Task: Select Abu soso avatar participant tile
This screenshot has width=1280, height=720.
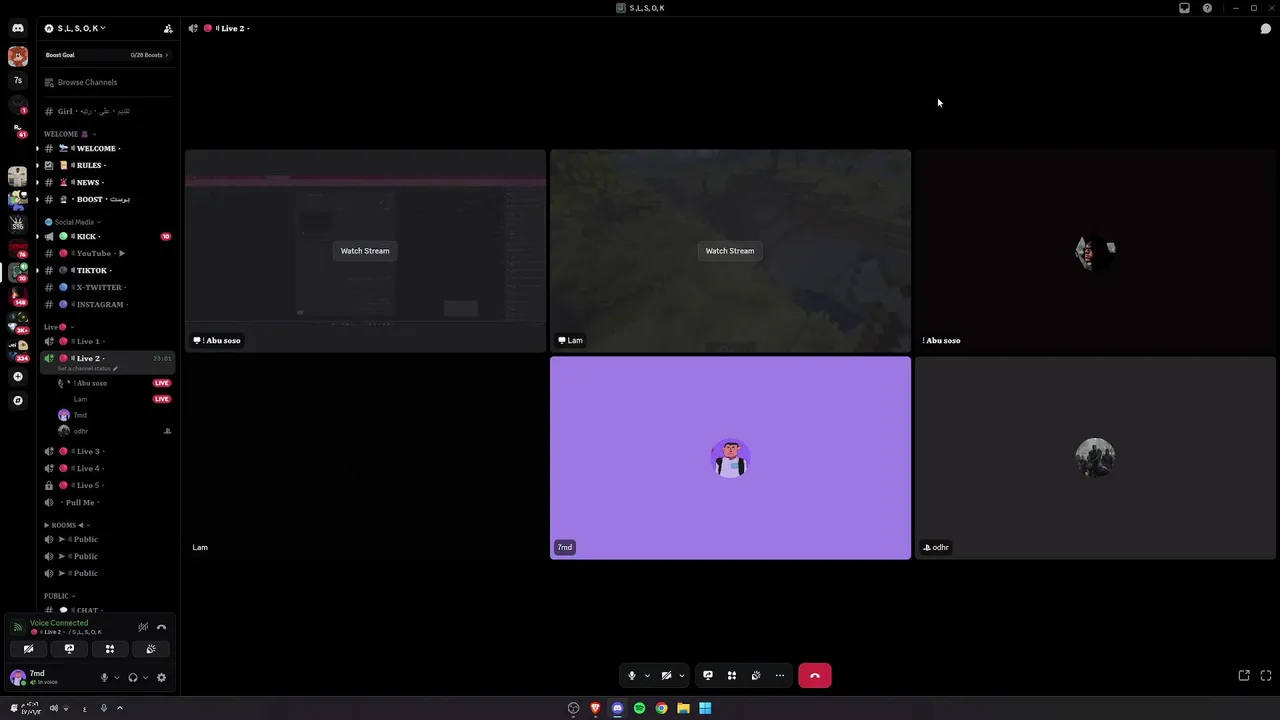Action: coord(1095,251)
